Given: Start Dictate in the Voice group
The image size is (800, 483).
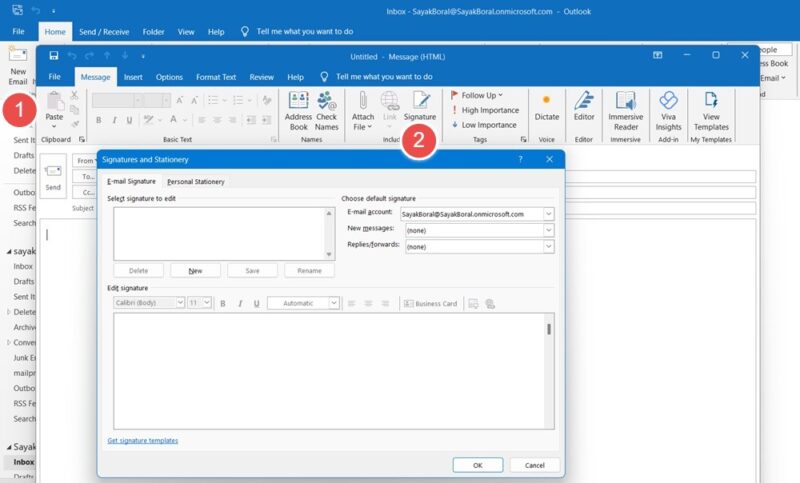Looking at the screenshot, I should [546, 106].
